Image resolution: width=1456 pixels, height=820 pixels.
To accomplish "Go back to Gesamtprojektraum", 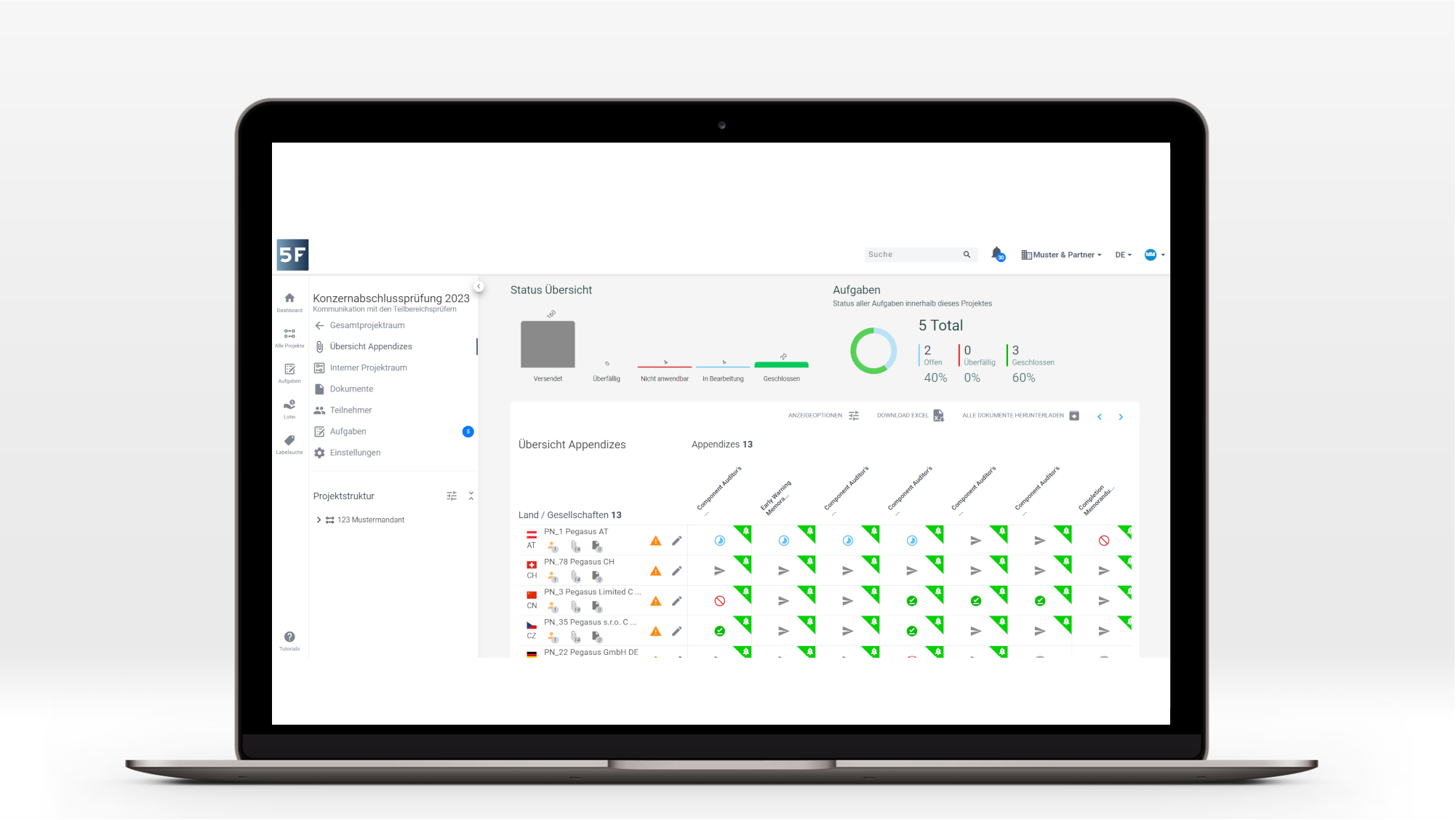I will pos(367,325).
